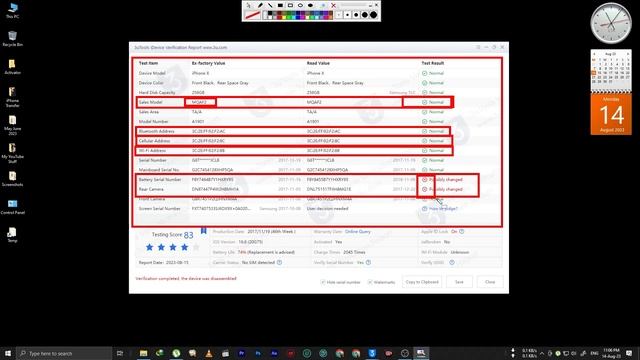Viewport: 640px width, 360px height.
Task: Open the Online Query warranty link
Action: coord(358,231)
